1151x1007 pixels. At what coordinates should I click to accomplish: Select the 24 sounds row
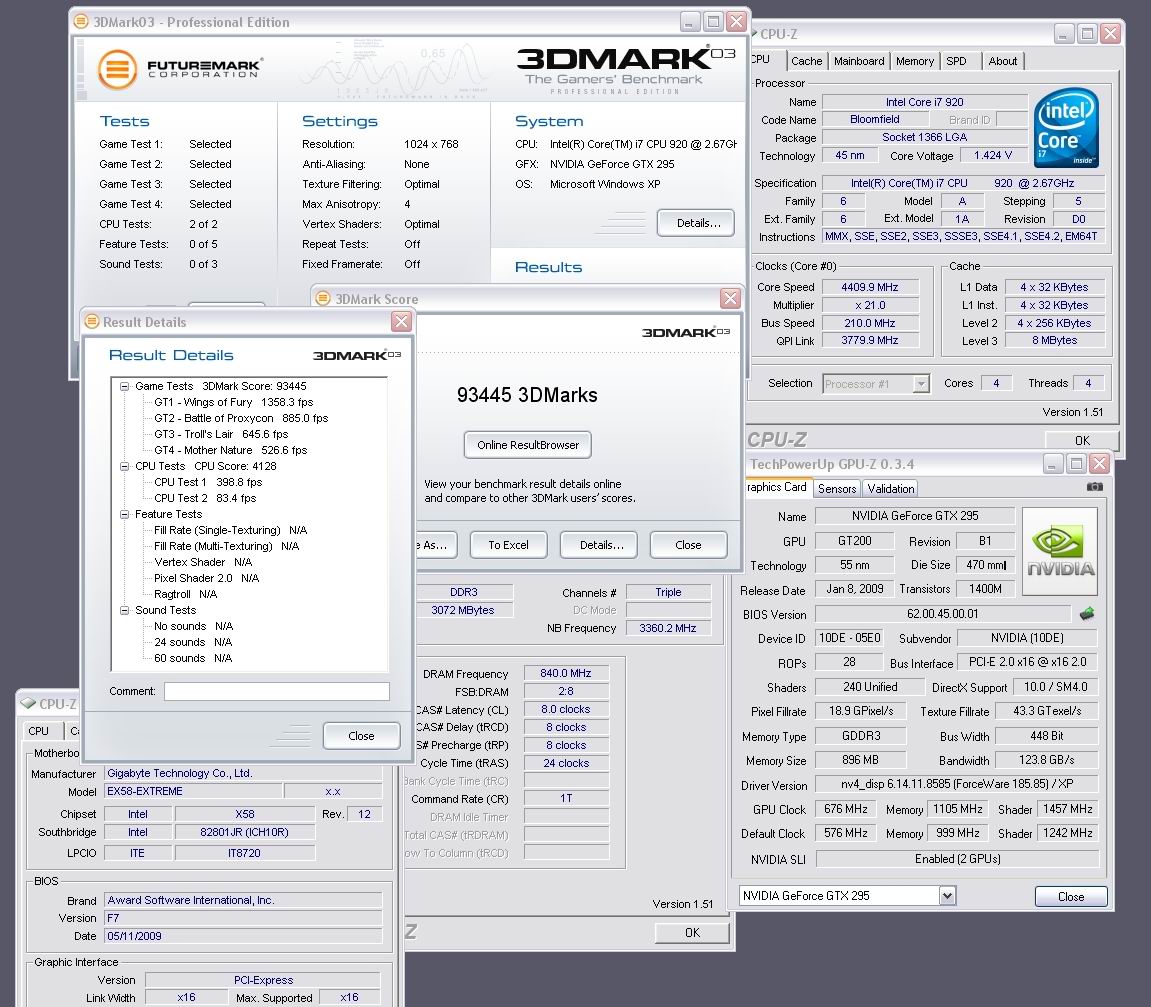click(193, 642)
